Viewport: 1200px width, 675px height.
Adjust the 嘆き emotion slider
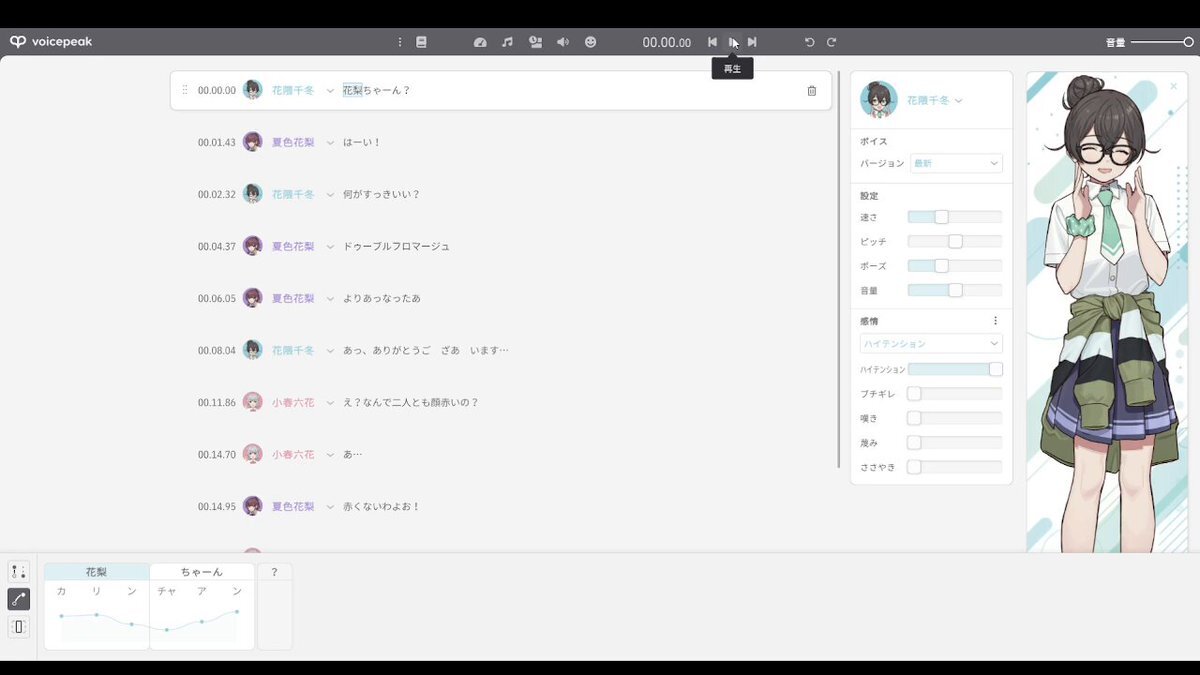tap(954, 418)
